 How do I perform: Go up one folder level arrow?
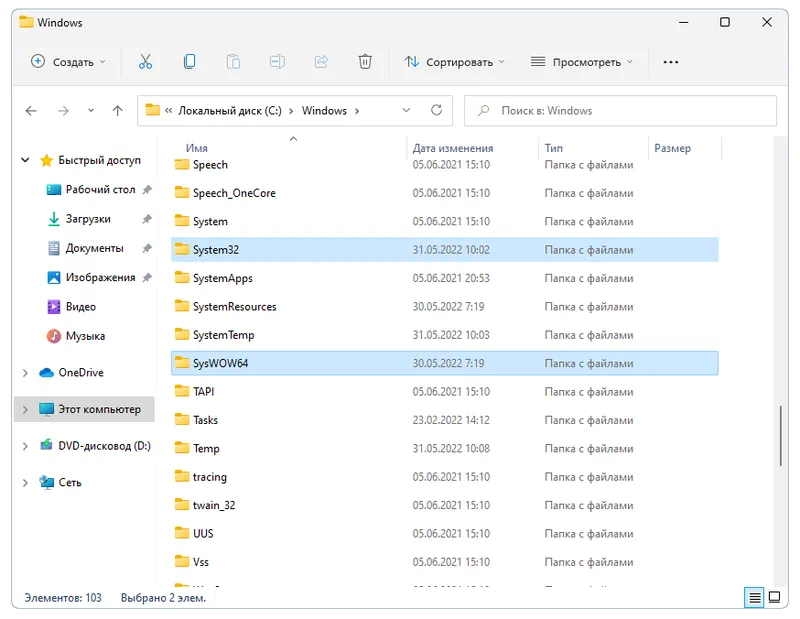click(x=118, y=111)
